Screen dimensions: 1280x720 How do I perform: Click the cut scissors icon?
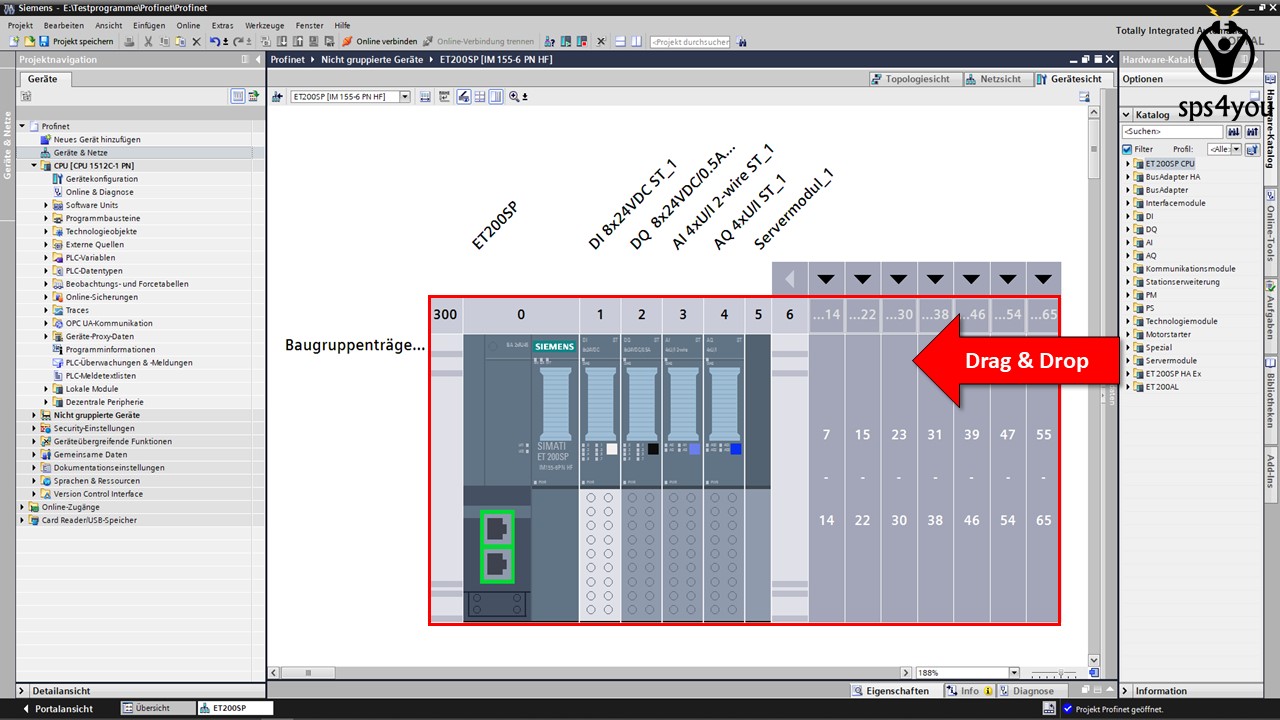point(148,41)
